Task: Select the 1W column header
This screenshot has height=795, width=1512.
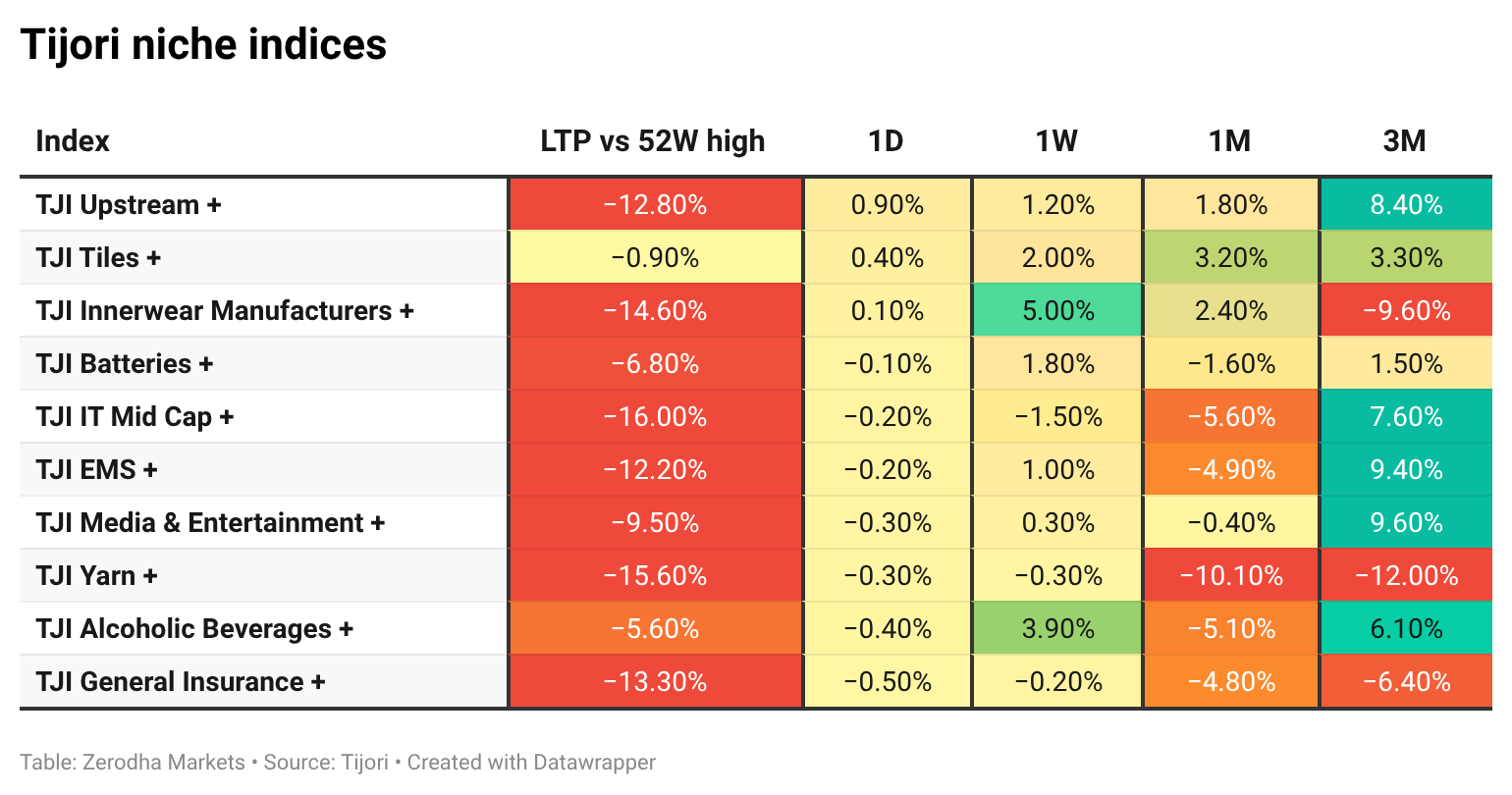Action: [x=1056, y=140]
